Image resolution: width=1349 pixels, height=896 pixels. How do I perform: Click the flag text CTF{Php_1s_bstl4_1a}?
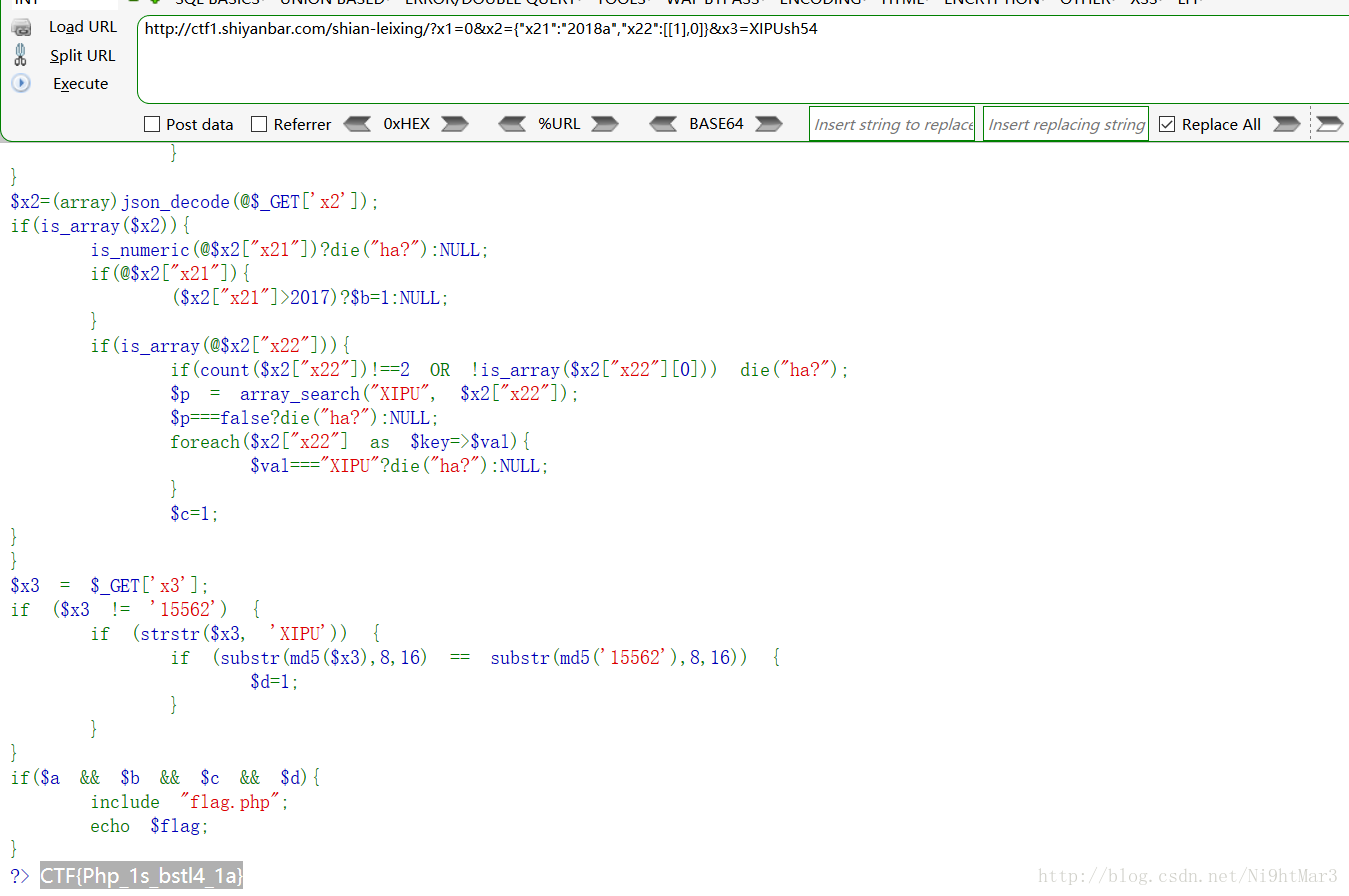[141, 876]
